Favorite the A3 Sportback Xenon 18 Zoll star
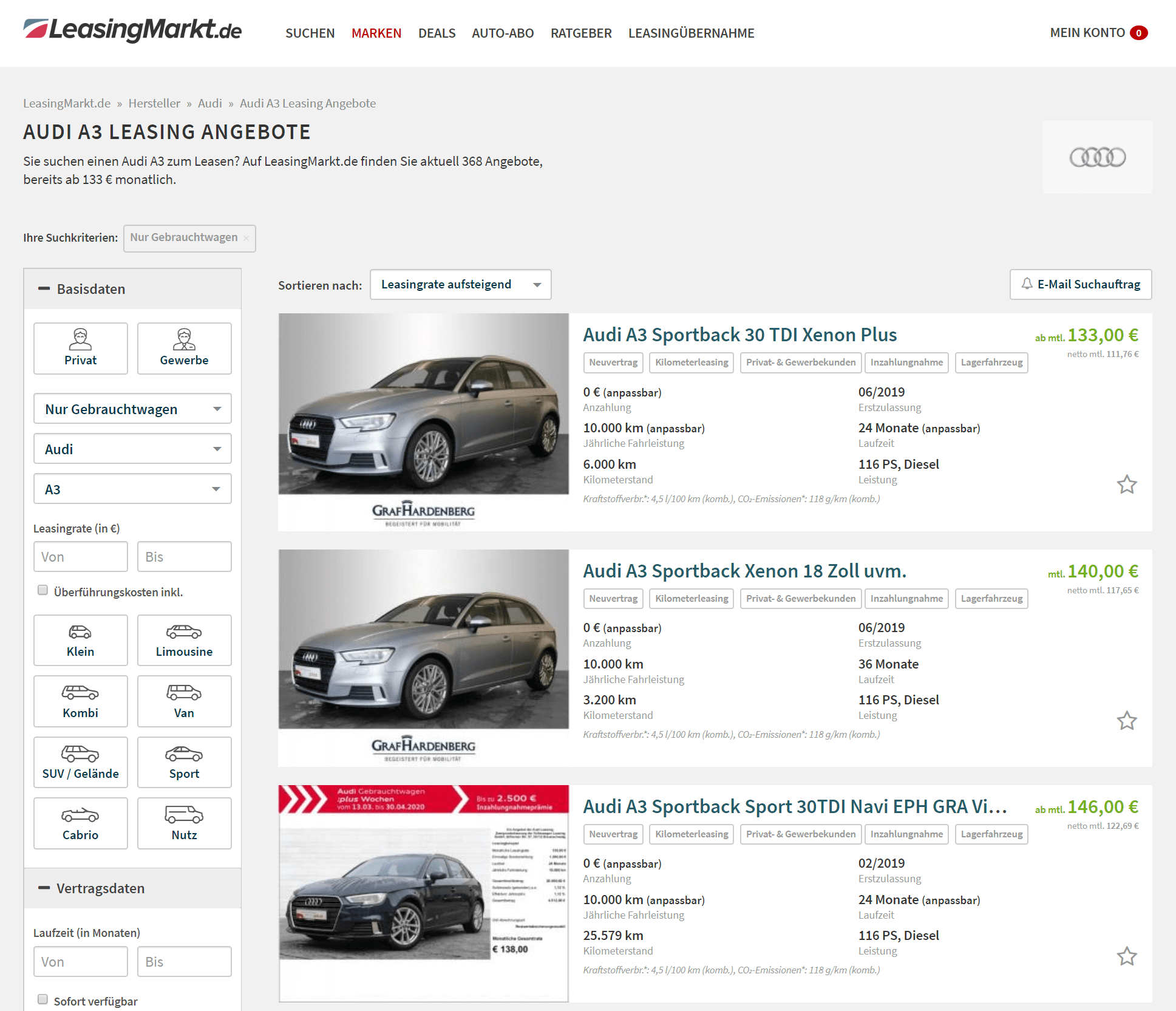The height and width of the screenshot is (1011, 1176). tap(1127, 720)
